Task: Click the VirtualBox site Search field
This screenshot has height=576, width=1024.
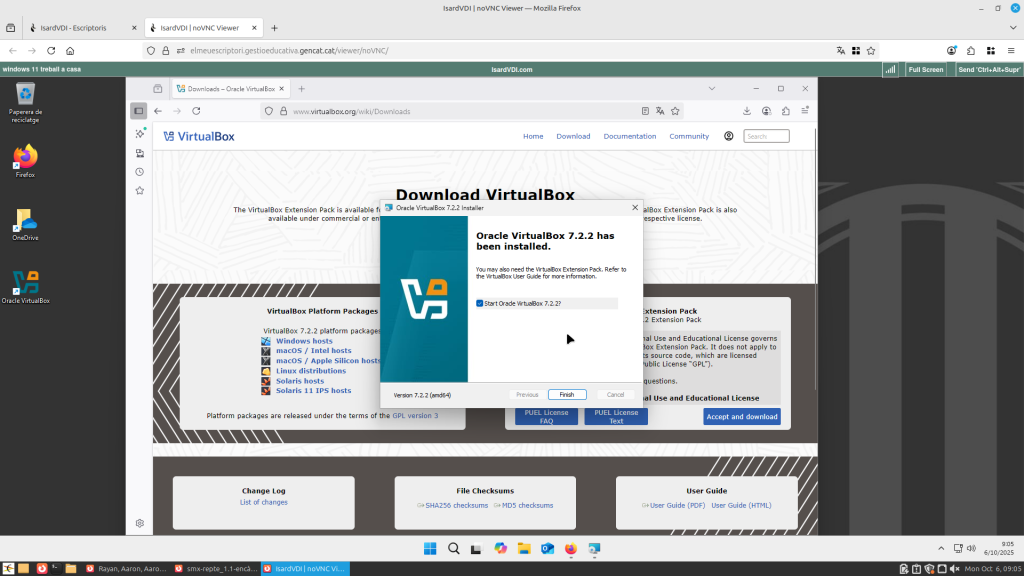Action: 767,136
